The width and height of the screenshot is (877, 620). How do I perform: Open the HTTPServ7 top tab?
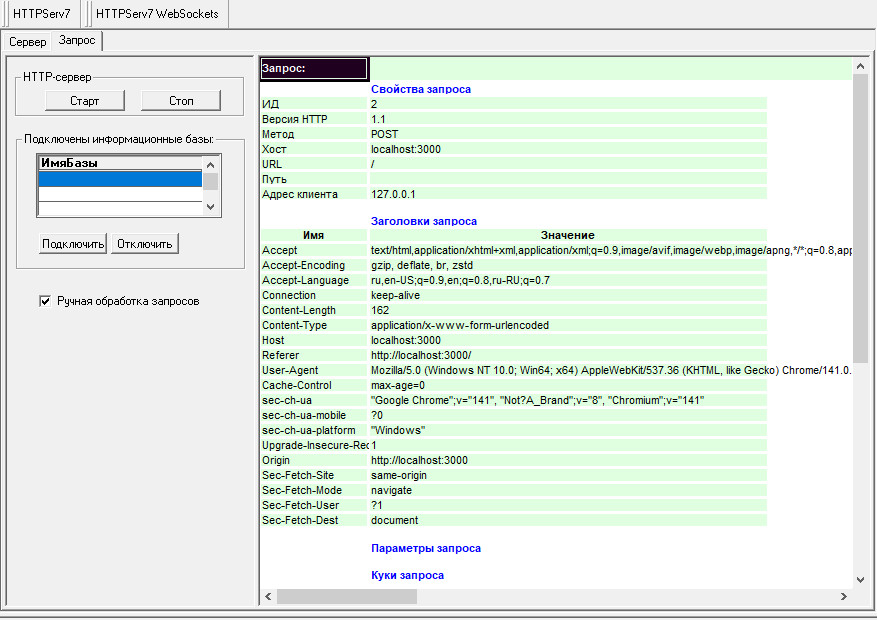[x=41, y=14]
